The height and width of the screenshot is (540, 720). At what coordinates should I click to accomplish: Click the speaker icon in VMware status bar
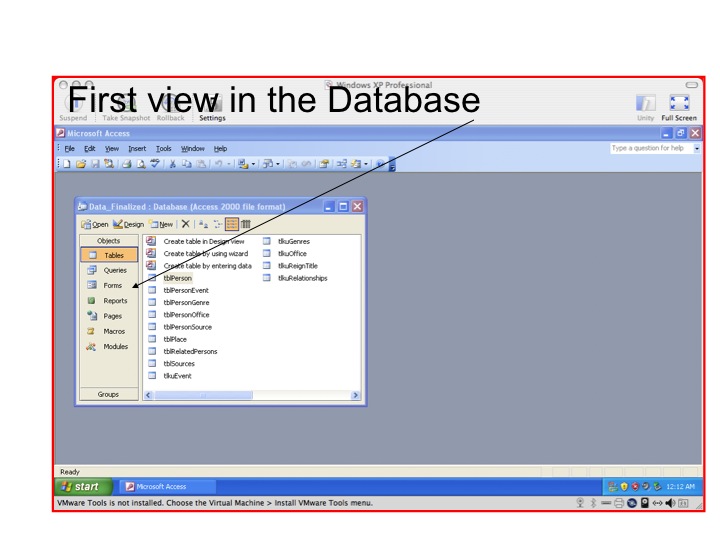(x=670, y=503)
